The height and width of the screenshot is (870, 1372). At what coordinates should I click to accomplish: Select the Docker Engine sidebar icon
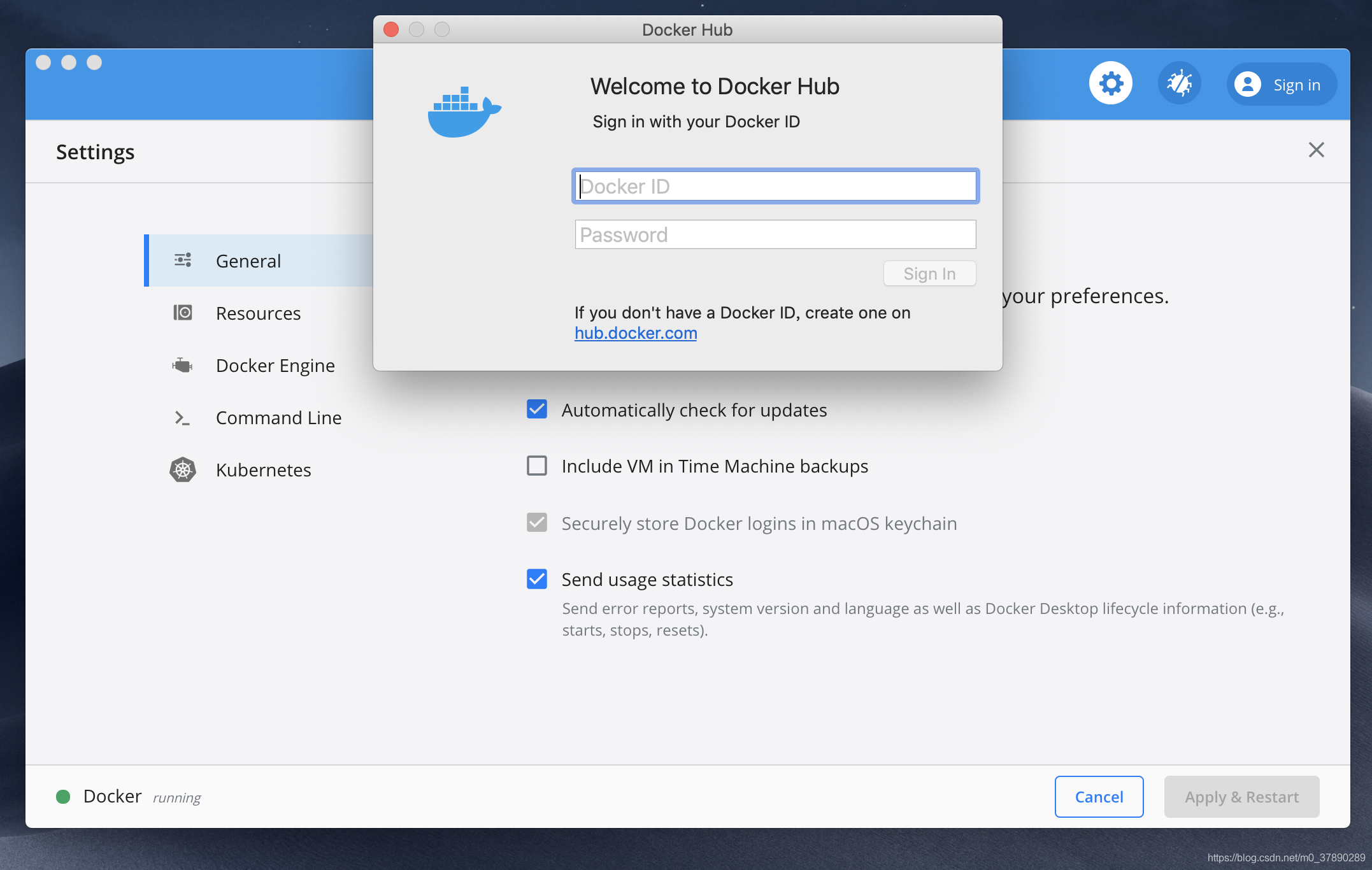183,365
